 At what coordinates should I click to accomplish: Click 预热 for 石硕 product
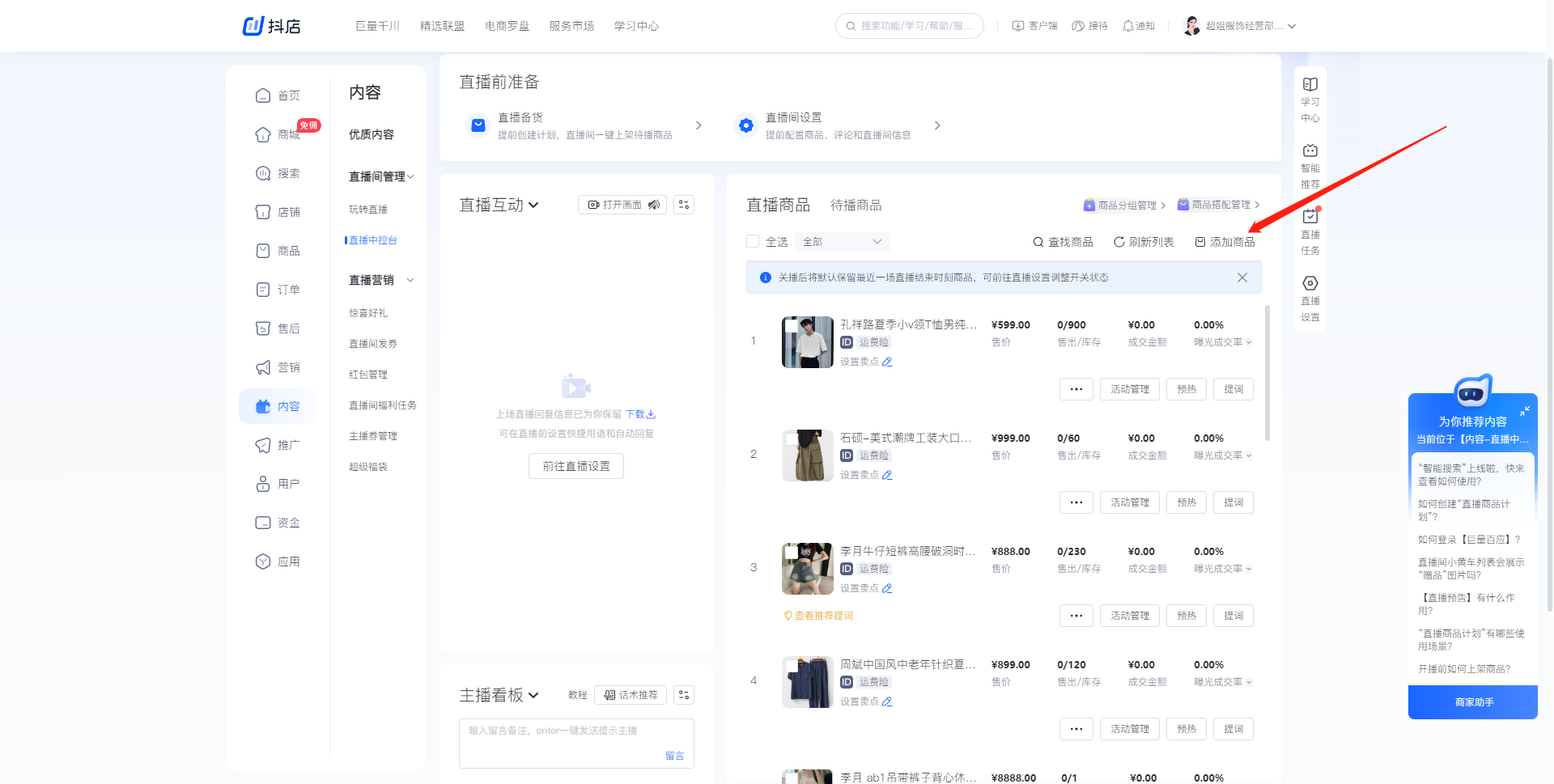point(1187,502)
